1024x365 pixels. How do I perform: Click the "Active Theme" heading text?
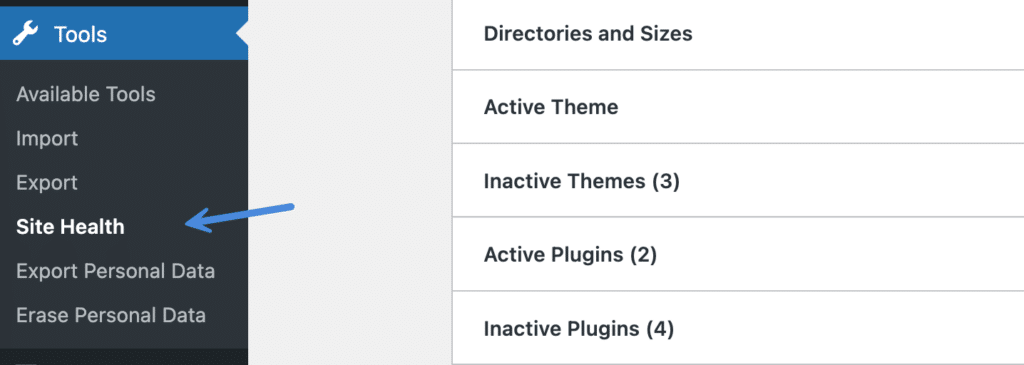click(x=551, y=106)
